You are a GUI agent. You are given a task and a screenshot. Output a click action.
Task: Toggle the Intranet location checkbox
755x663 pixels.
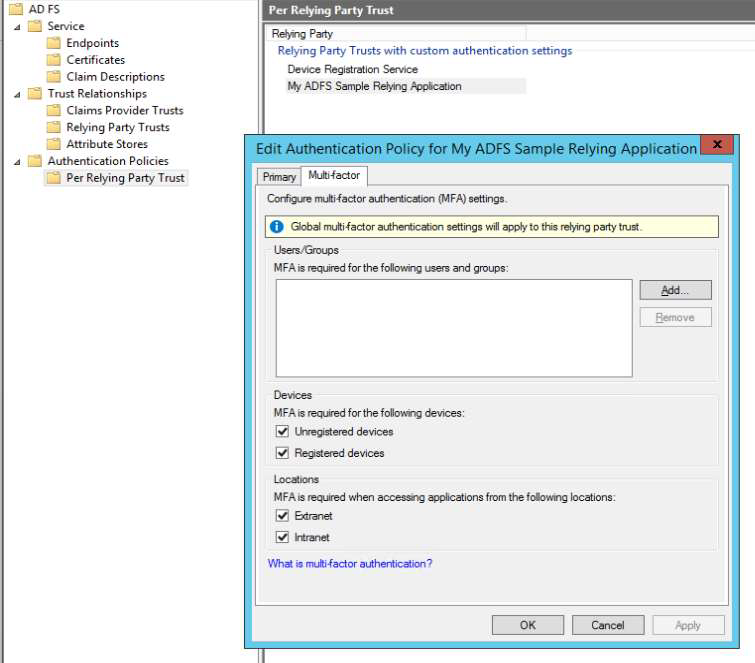pos(282,537)
